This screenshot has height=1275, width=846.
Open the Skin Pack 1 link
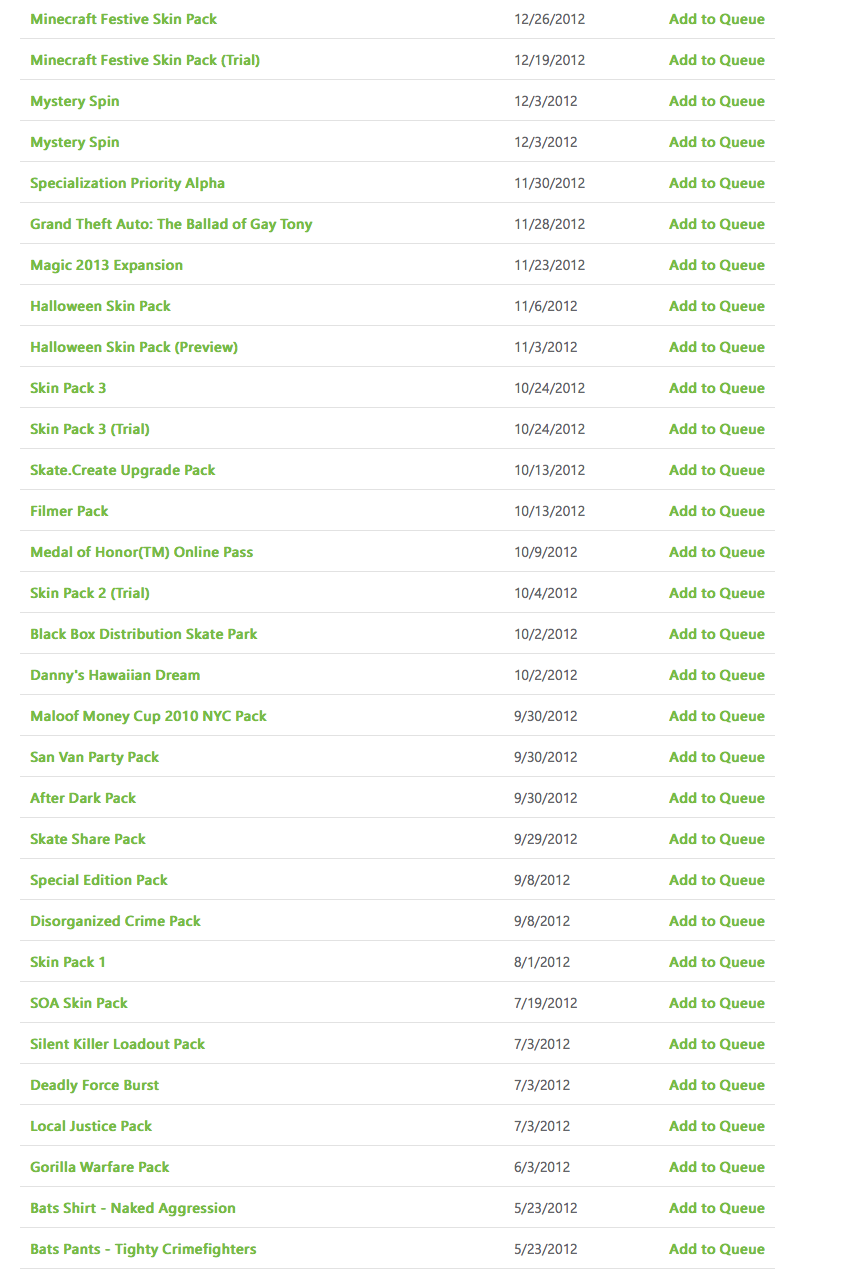pyautogui.click(x=68, y=962)
